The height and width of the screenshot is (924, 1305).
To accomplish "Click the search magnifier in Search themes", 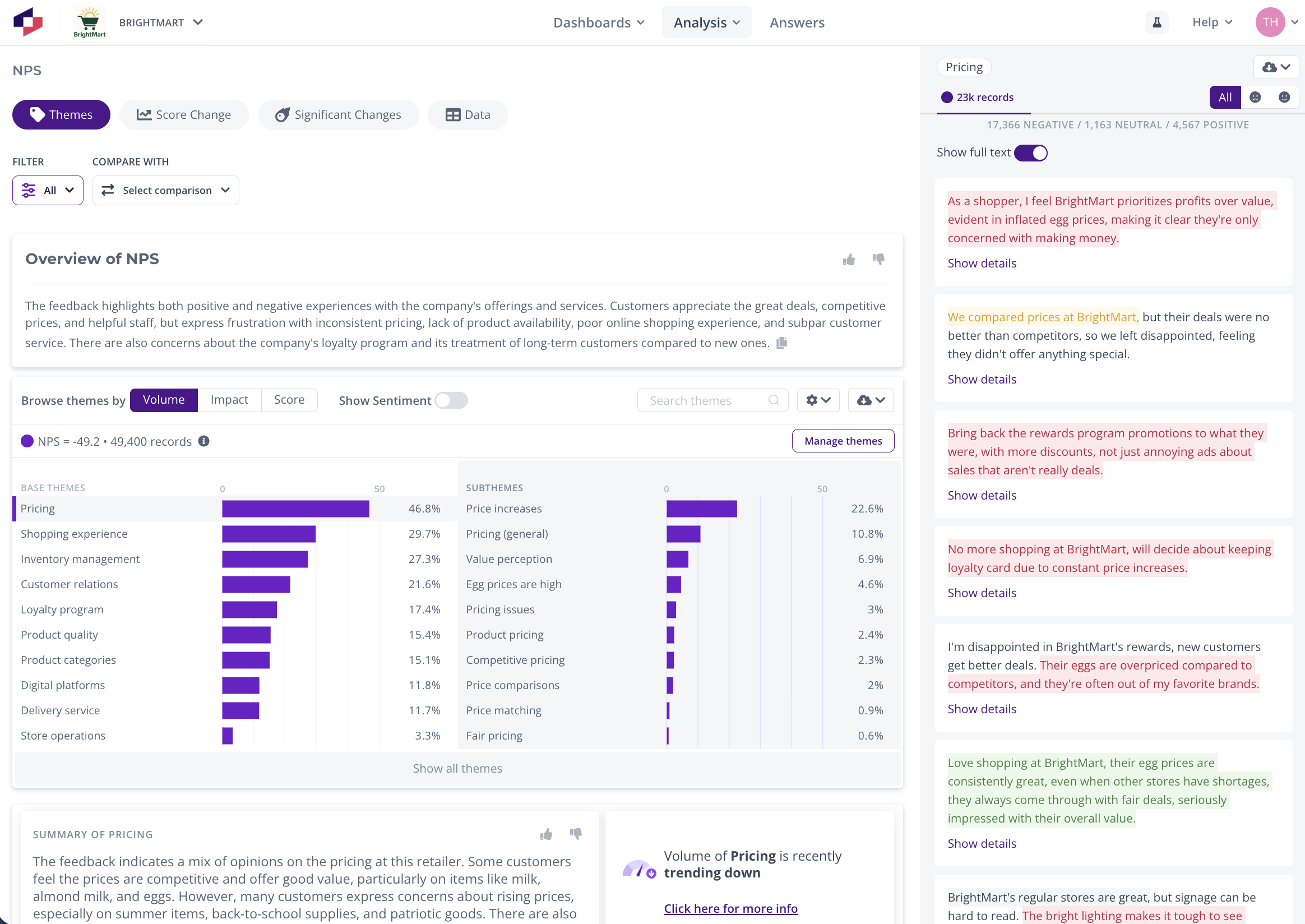I will pyautogui.click(x=773, y=400).
